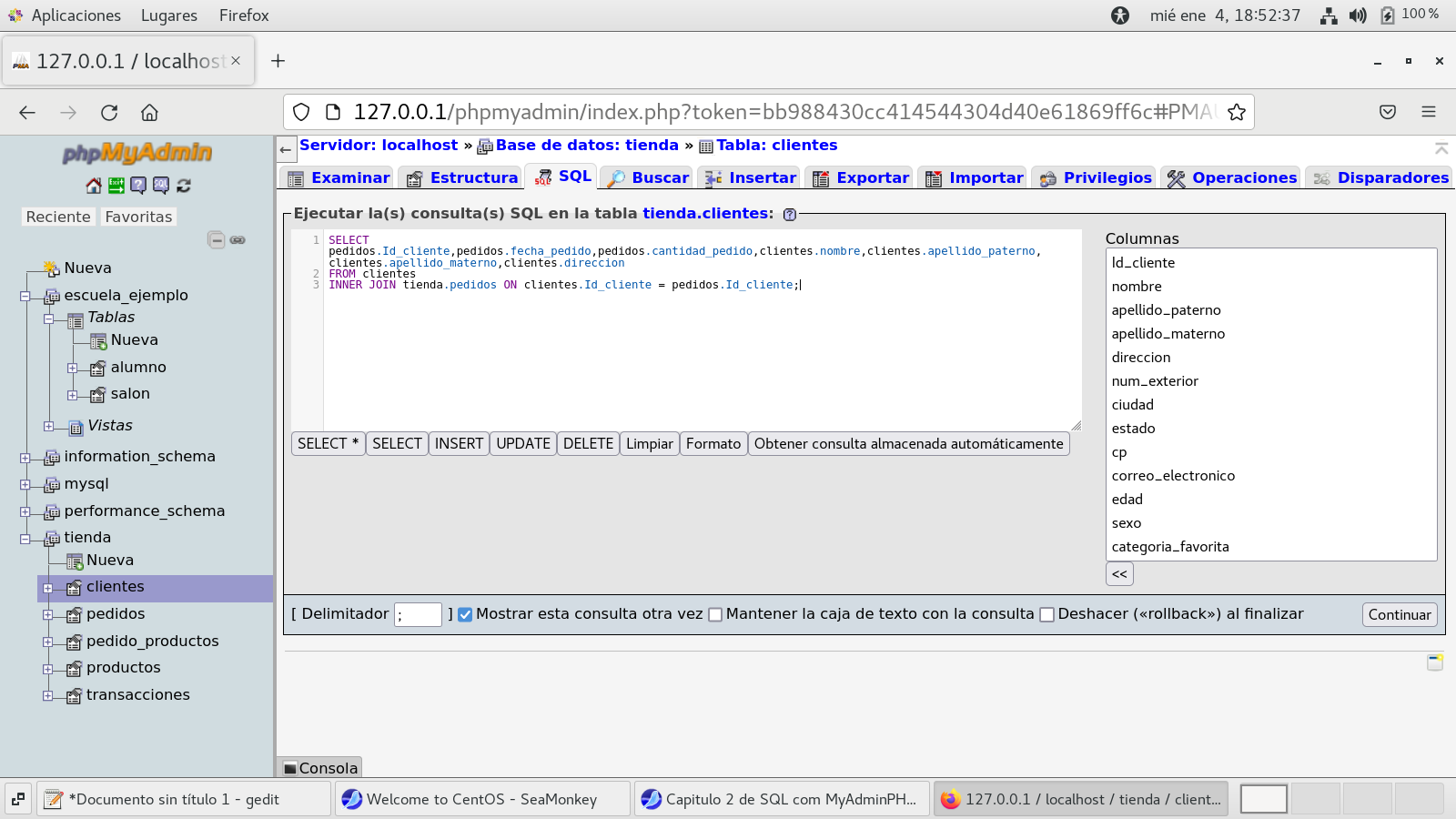Bookmark this page with star icon

[x=1236, y=112]
